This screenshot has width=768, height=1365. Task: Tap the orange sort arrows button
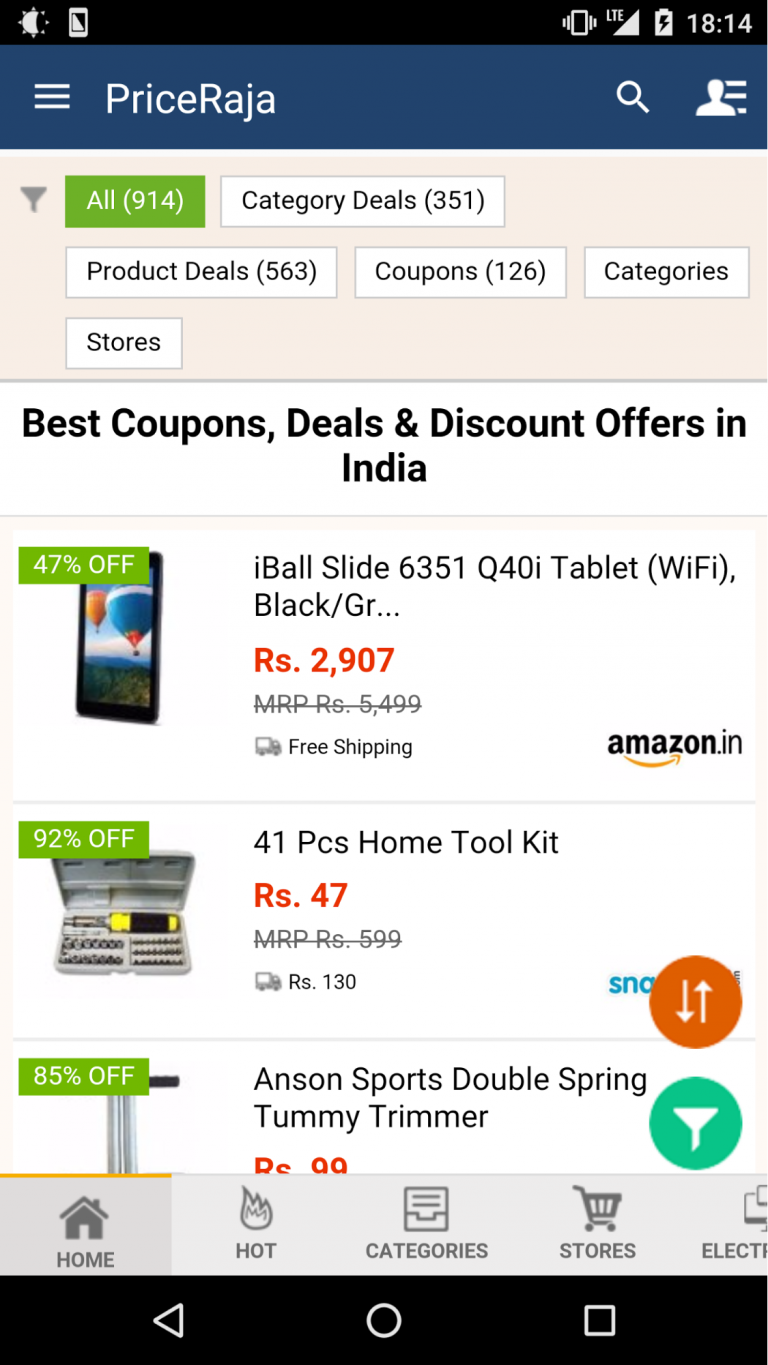695,1001
